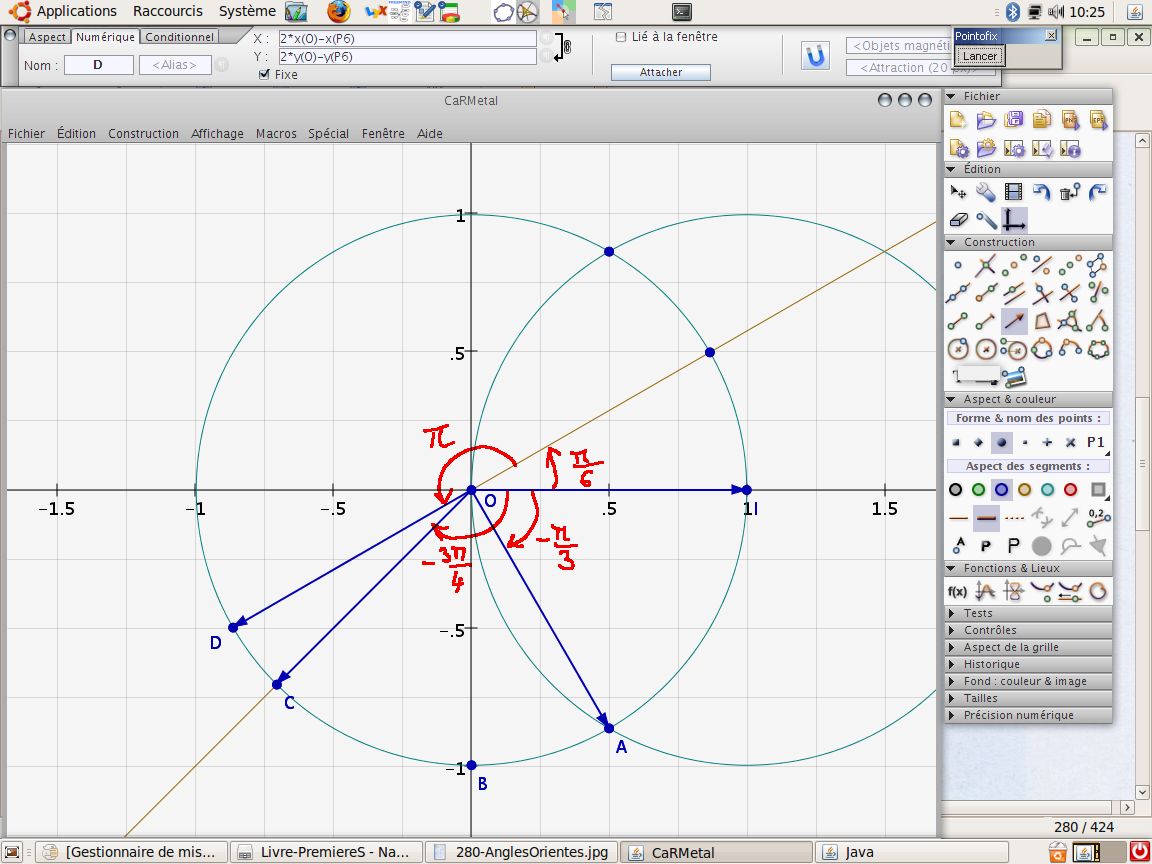
Task: Click the f(x) function tool icon
Action: pos(957,591)
